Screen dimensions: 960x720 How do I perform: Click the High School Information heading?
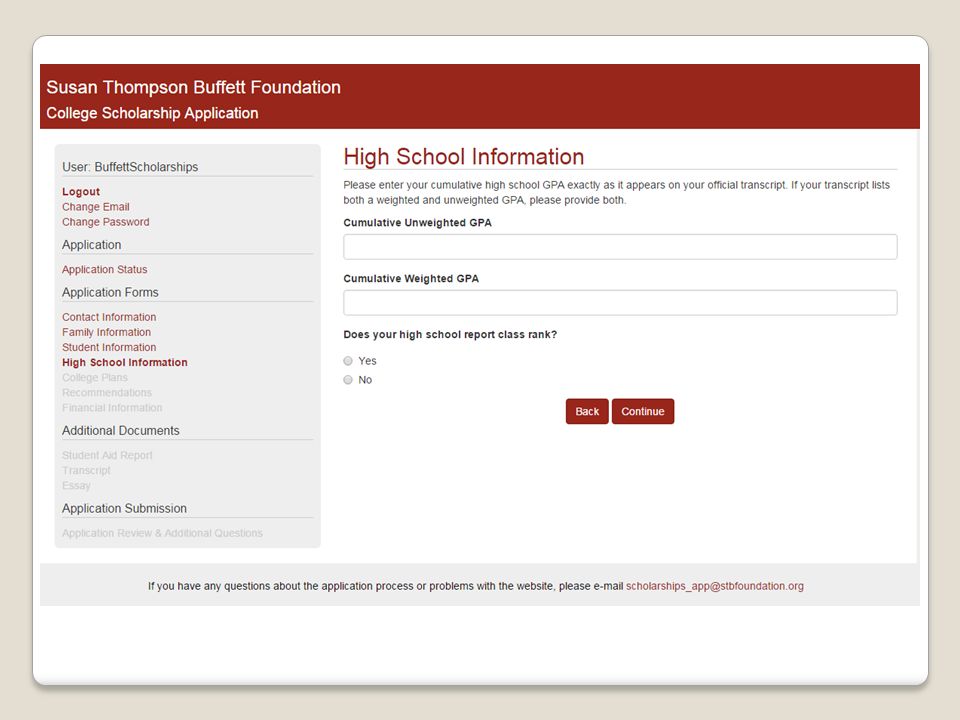pyautogui.click(x=463, y=157)
